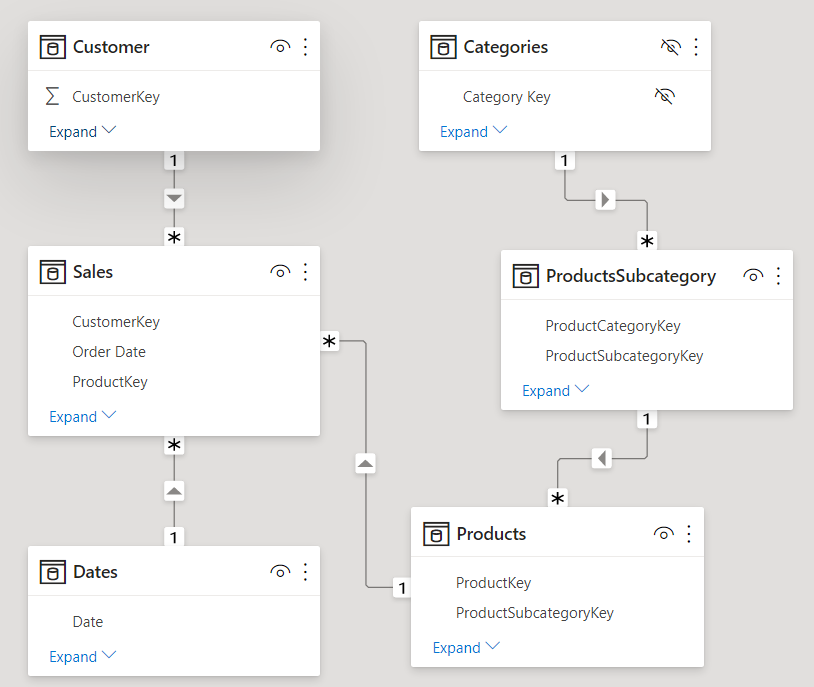Screen dimensions: 814x687
Task: Toggle visibility of the Products table
Action: 663,534
